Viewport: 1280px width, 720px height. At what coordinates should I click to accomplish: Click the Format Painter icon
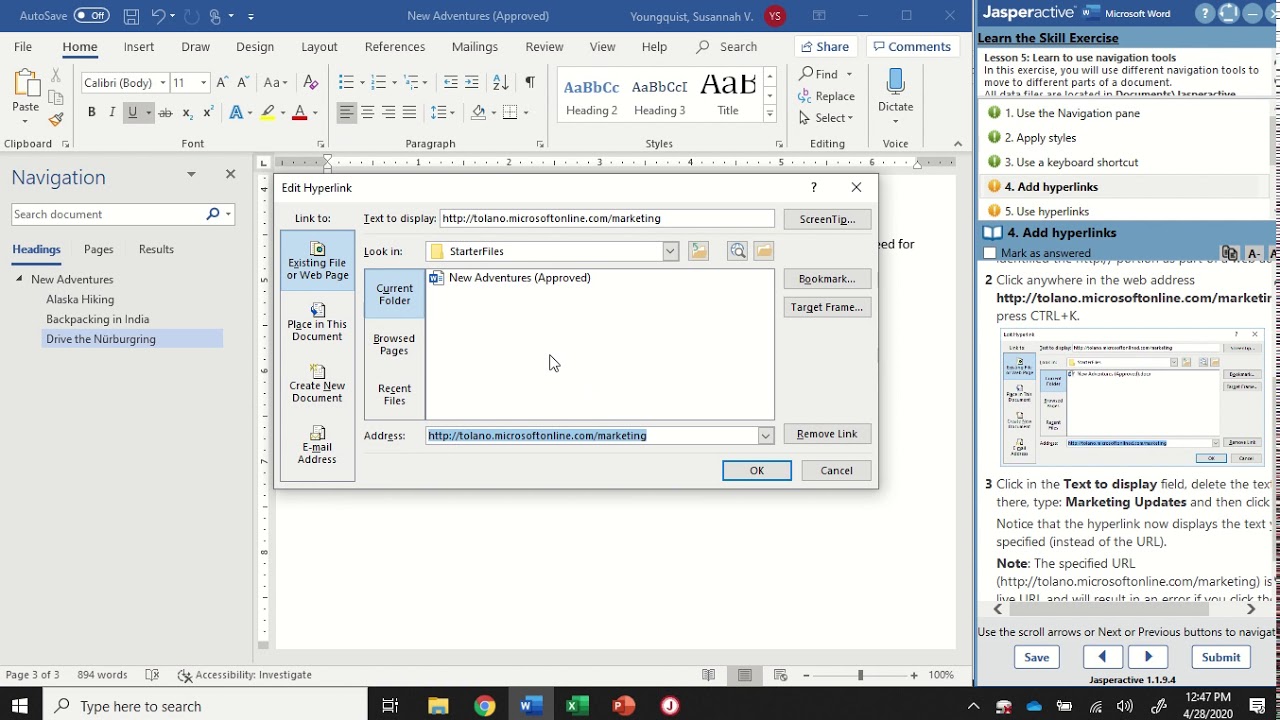56,119
